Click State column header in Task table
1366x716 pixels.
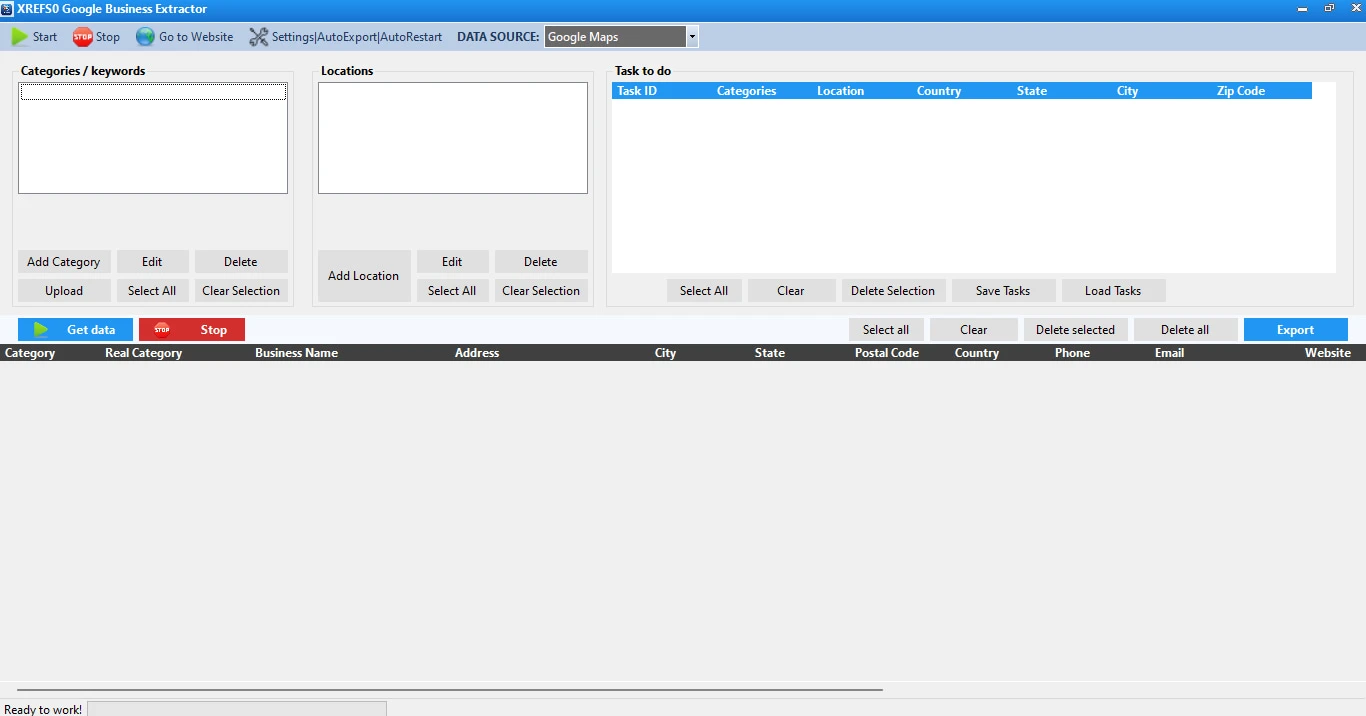pos(1032,91)
